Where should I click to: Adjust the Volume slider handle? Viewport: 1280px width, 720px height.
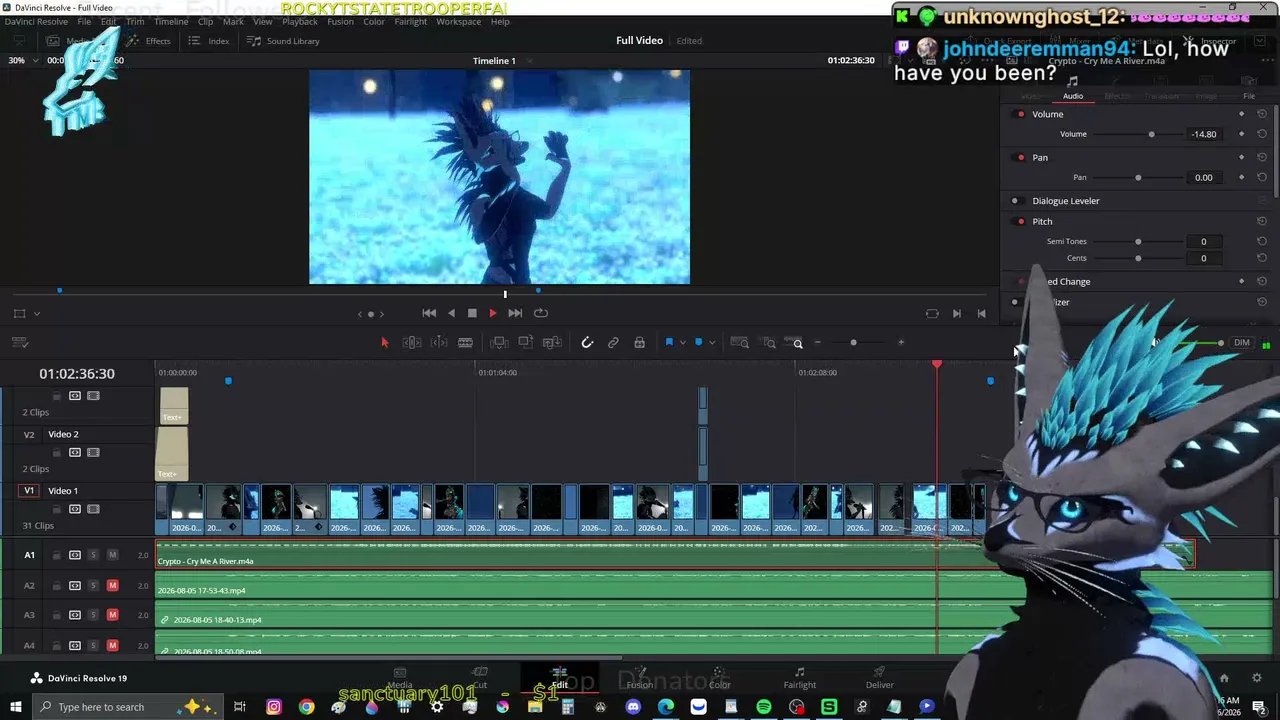1151,134
